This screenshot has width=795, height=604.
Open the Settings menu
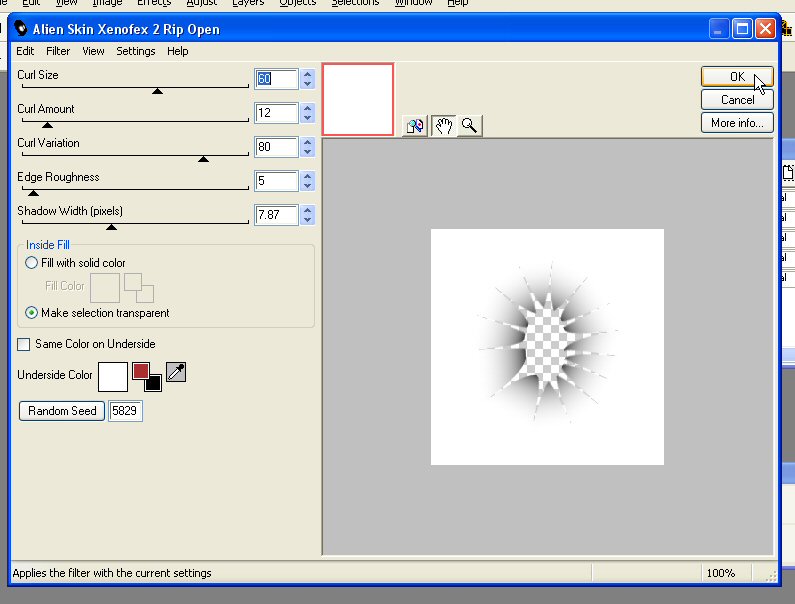pyautogui.click(x=135, y=51)
